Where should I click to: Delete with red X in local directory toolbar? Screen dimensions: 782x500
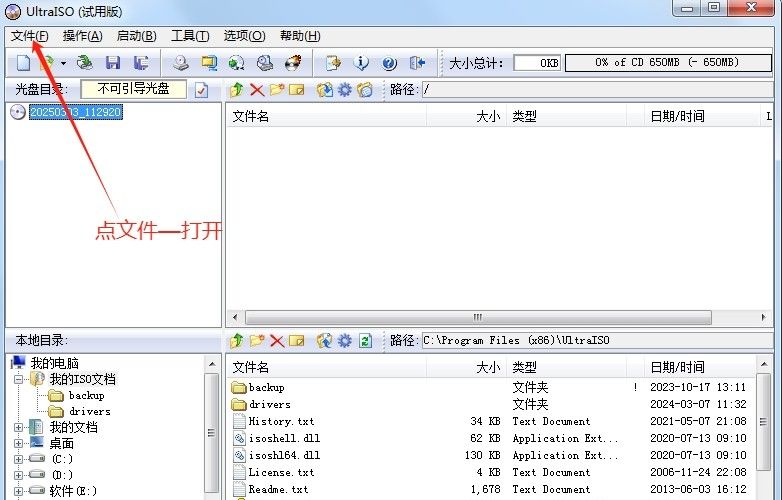click(x=277, y=340)
